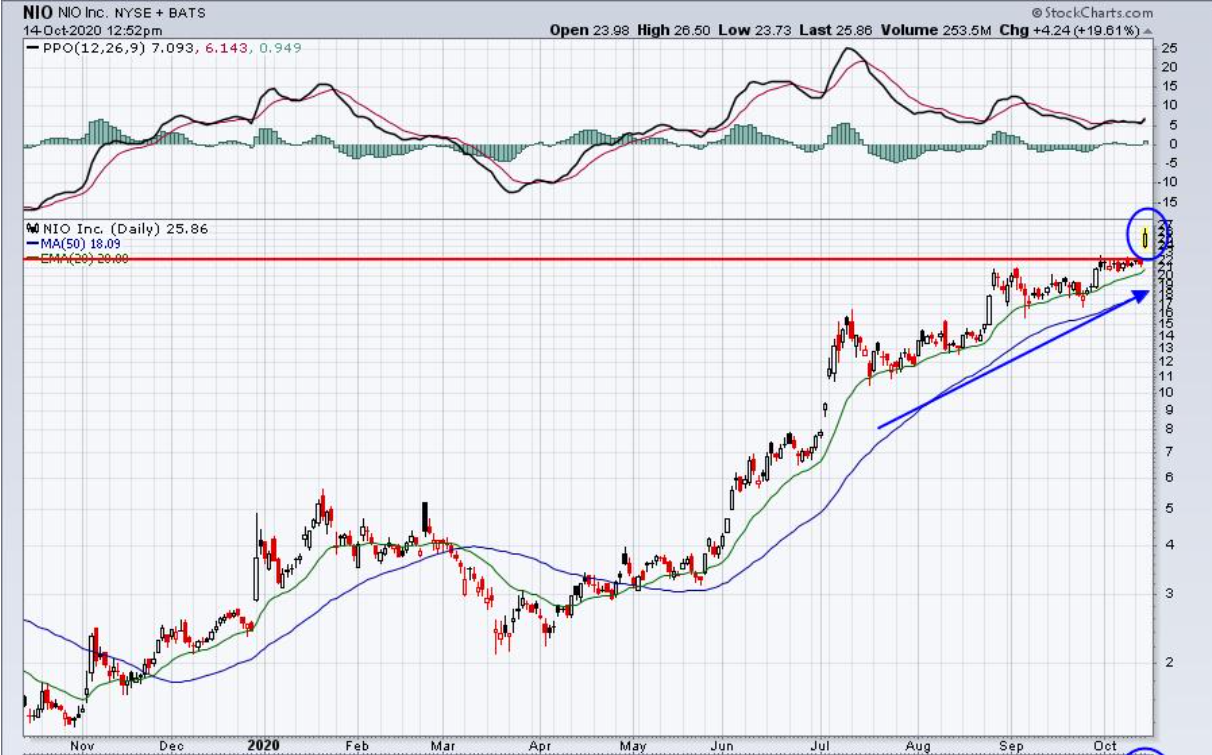
Task: Click 14 on the price axis
Action: 1167,335
